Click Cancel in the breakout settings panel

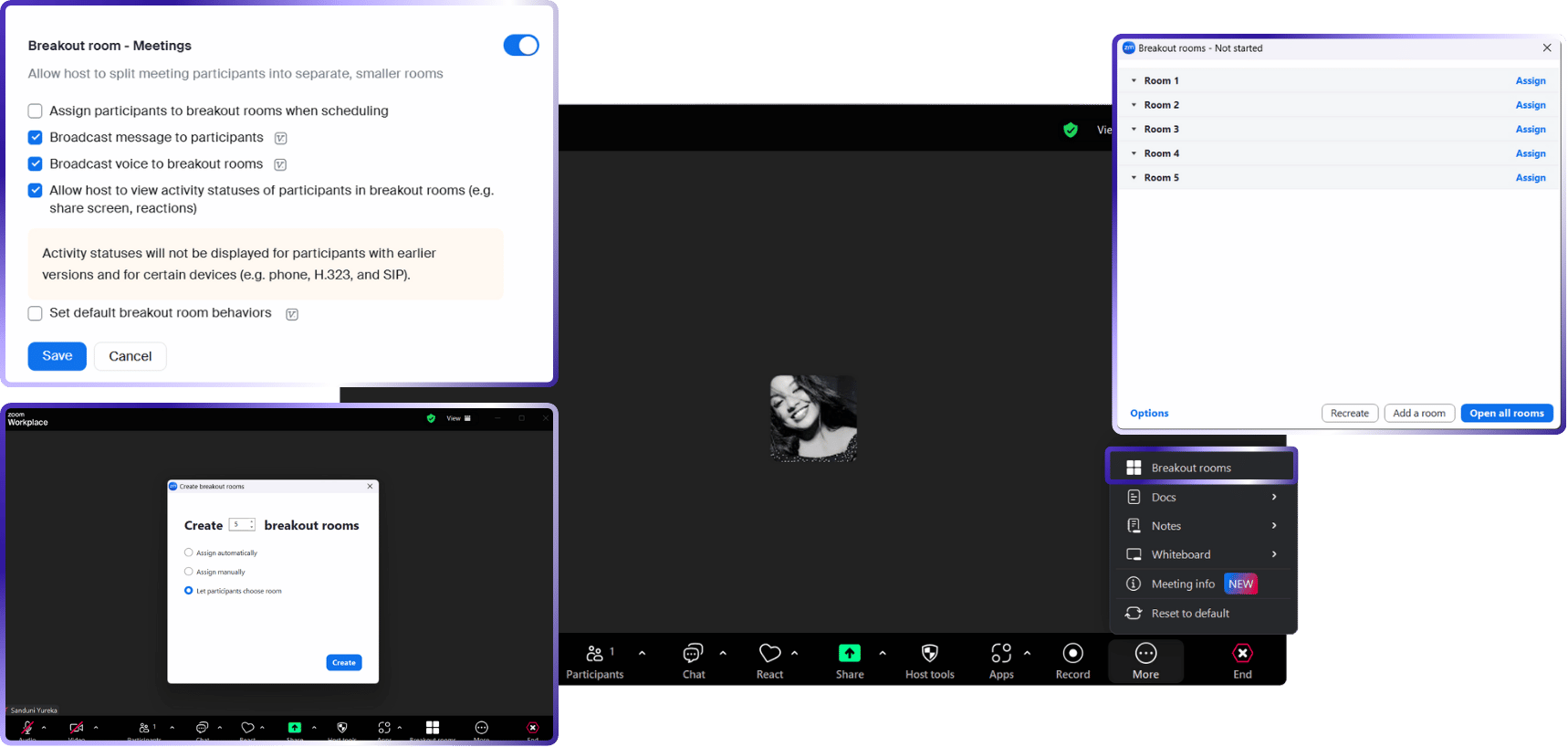(131, 356)
